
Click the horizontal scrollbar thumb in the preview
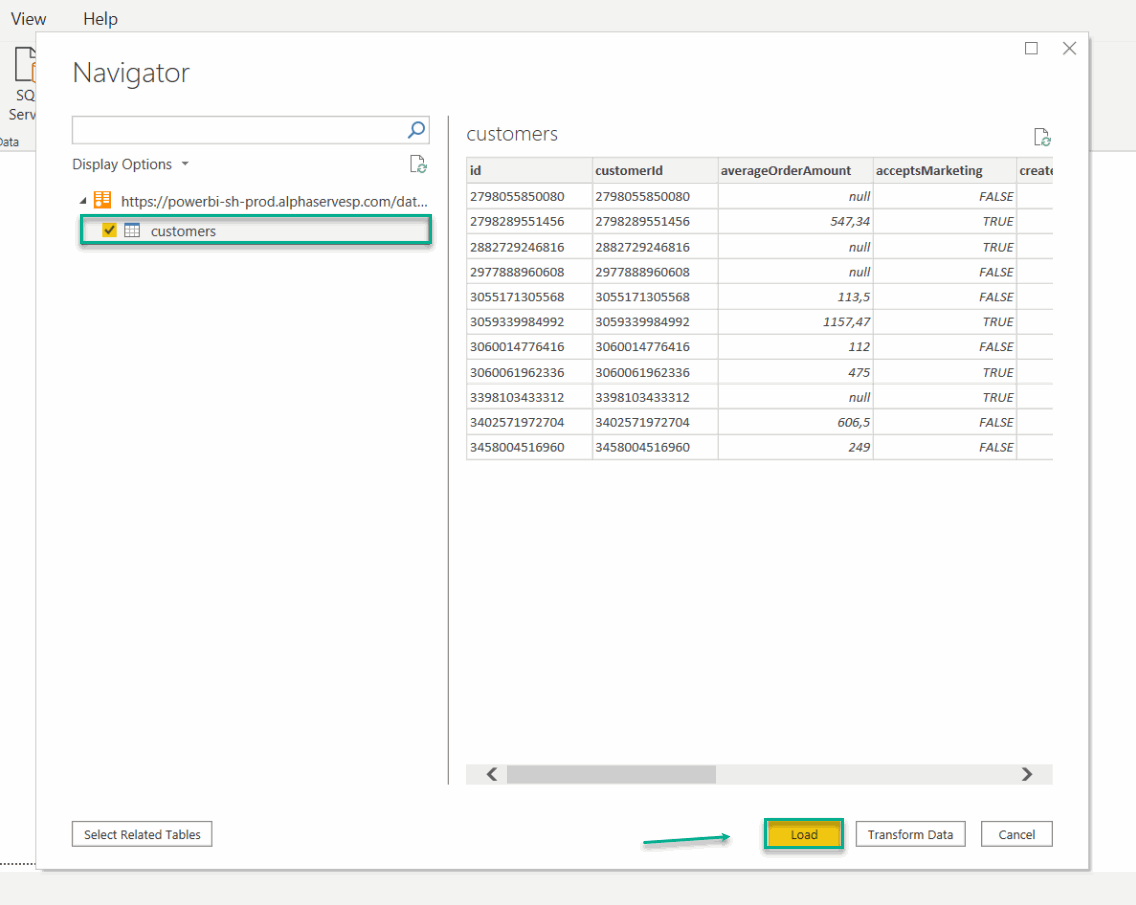pos(611,774)
